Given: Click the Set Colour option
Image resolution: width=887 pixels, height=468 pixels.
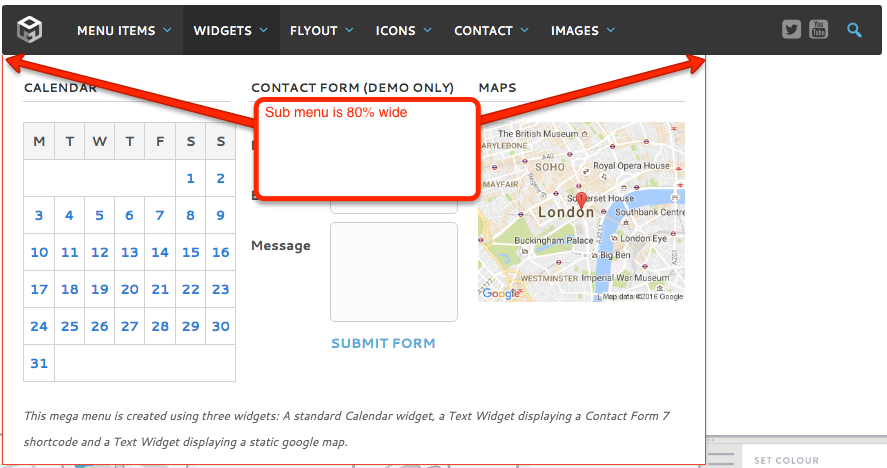Looking at the screenshot, I should [x=786, y=460].
